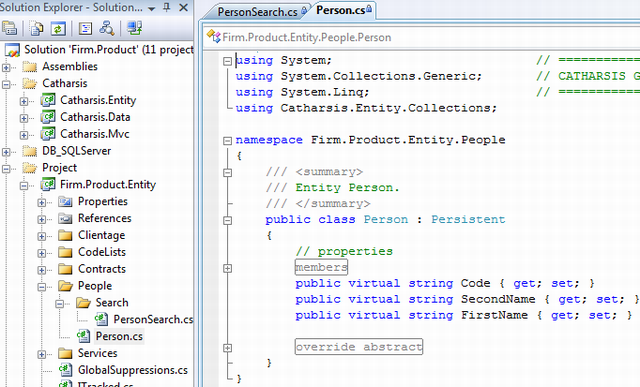Image resolution: width=640 pixels, height=387 pixels.
Task: Click the Catharsis.Entity C# project icon
Action: tap(48, 100)
